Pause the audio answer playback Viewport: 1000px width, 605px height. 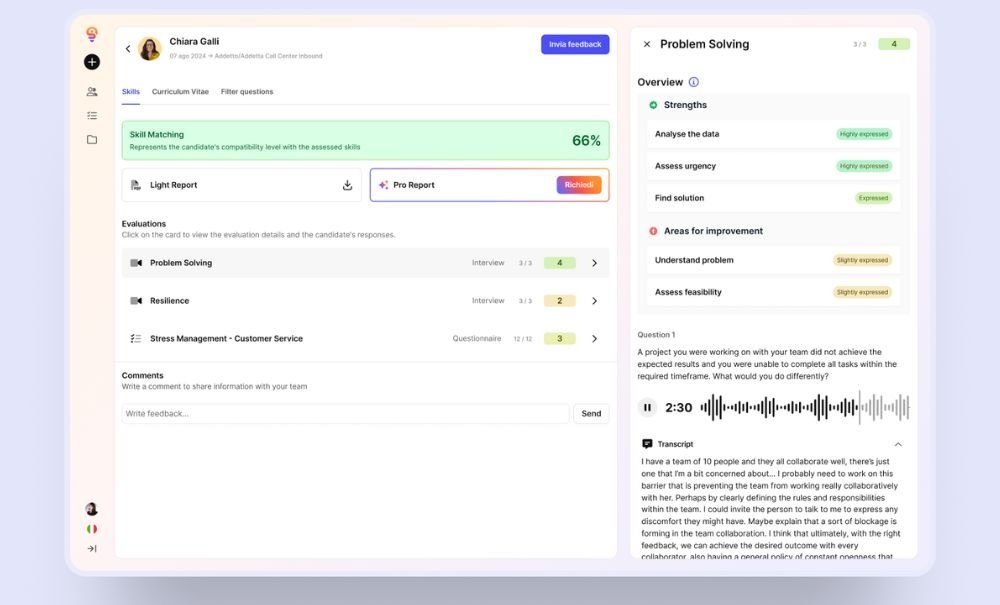648,407
